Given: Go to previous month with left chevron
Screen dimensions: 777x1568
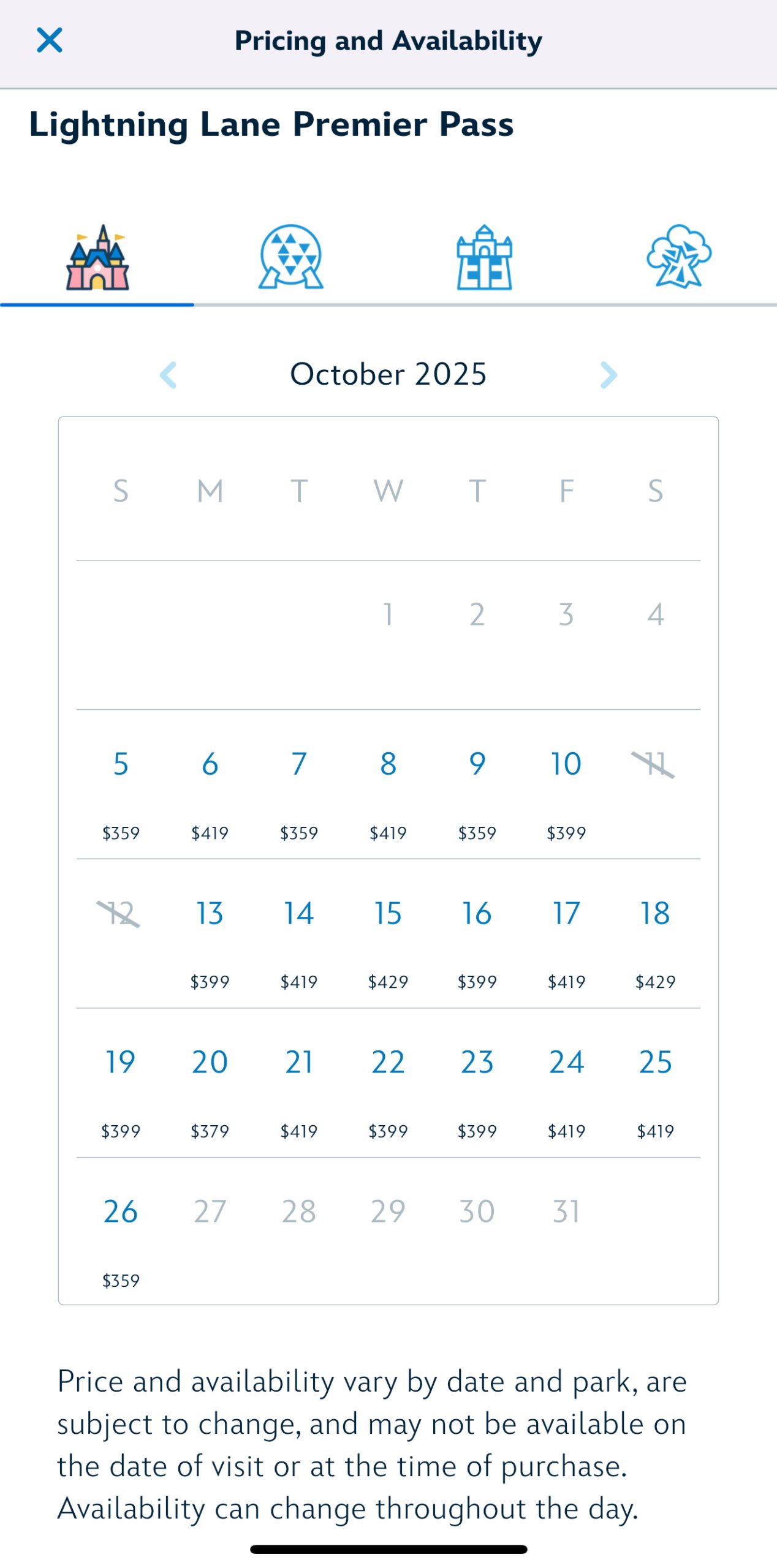Looking at the screenshot, I should tap(169, 375).
